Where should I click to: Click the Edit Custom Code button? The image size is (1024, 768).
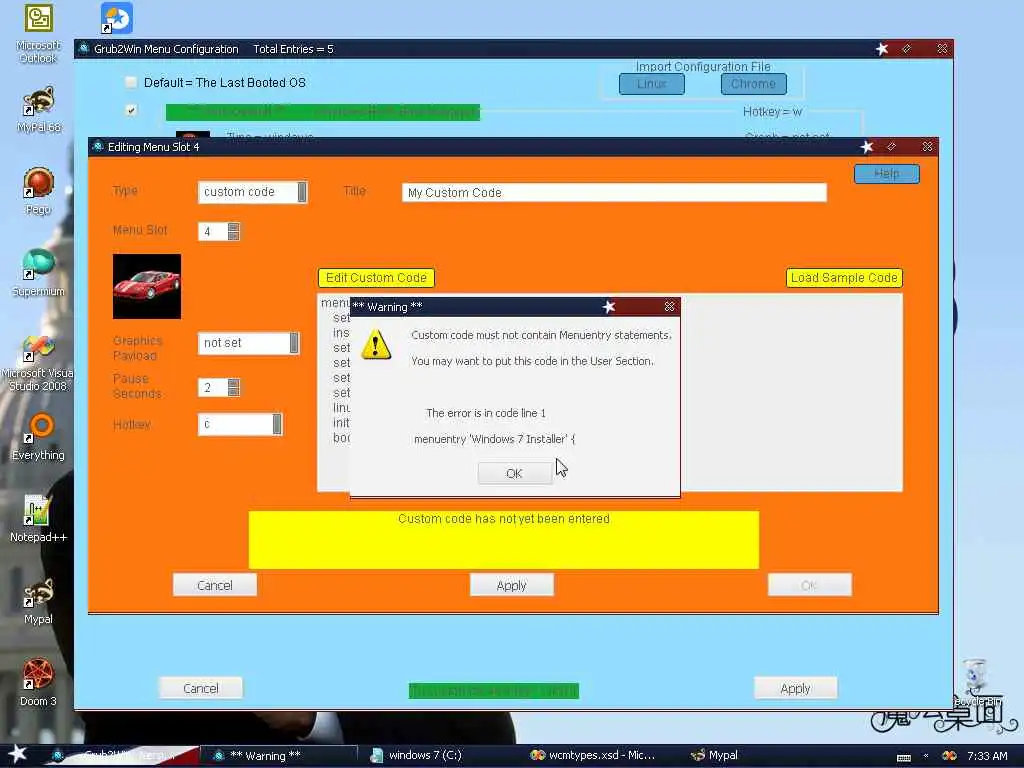(x=376, y=278)
